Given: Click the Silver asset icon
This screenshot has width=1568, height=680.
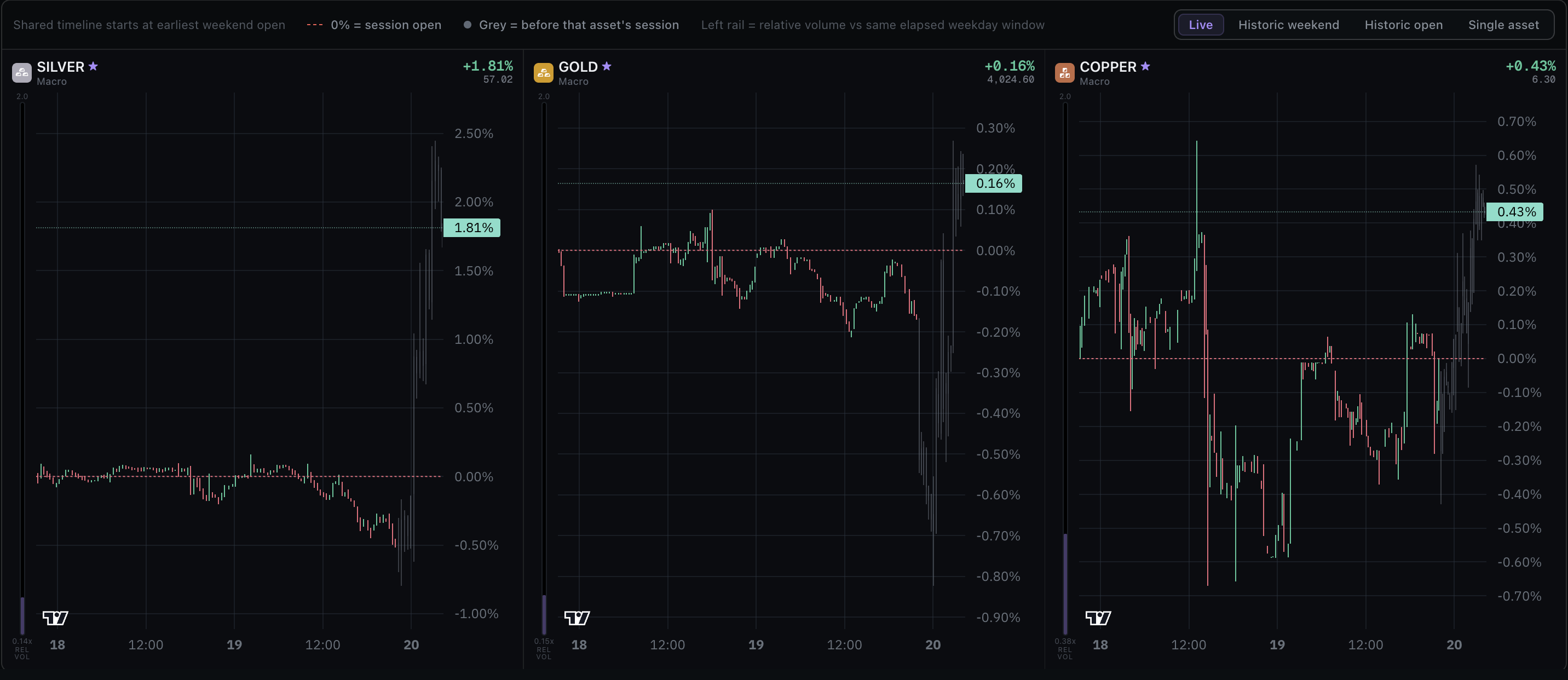Looking at the screenshot, I should click(22, 72).
